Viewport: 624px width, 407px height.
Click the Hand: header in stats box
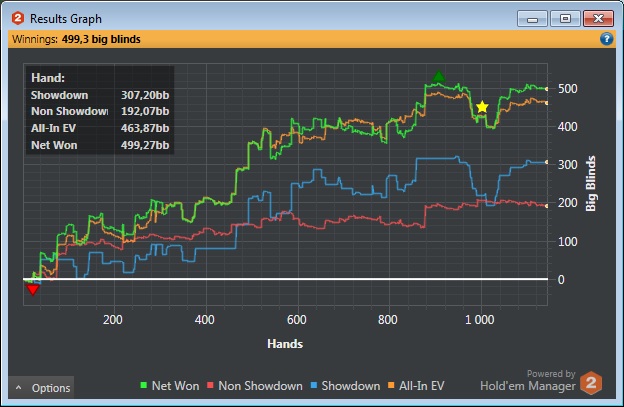point(48,78)
